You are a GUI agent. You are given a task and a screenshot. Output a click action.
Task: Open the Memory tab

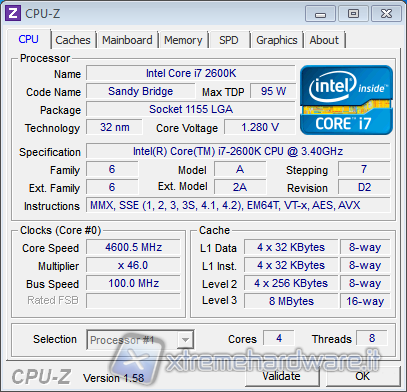[x=183, y=40]
